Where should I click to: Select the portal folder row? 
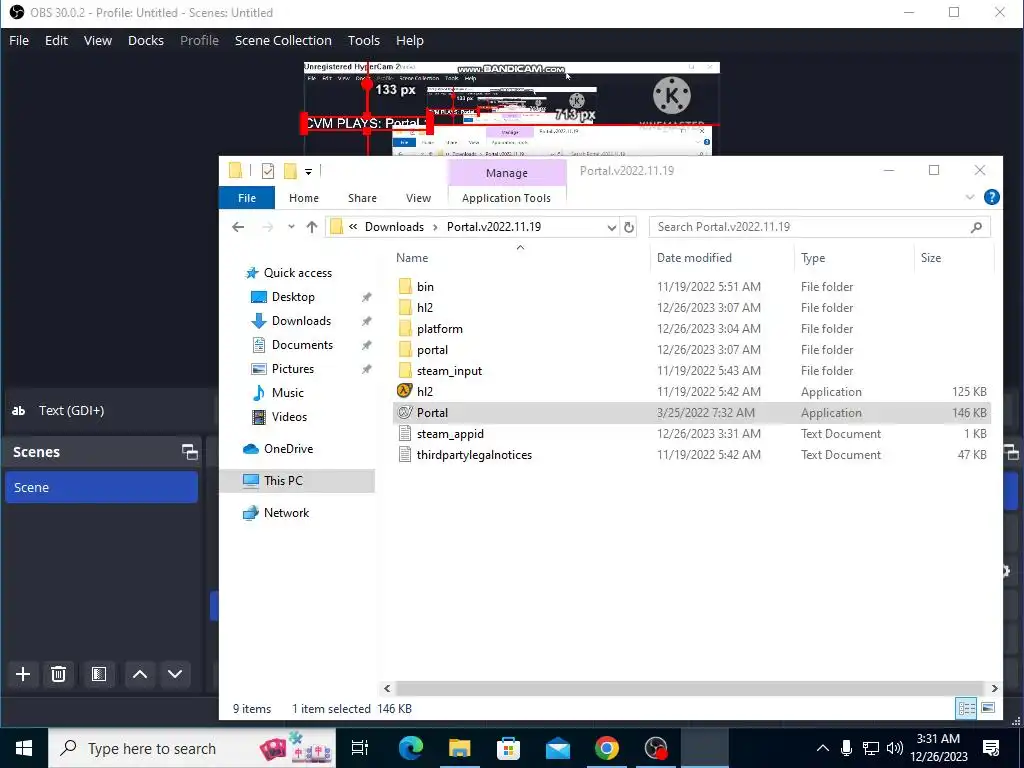[692, 350]
